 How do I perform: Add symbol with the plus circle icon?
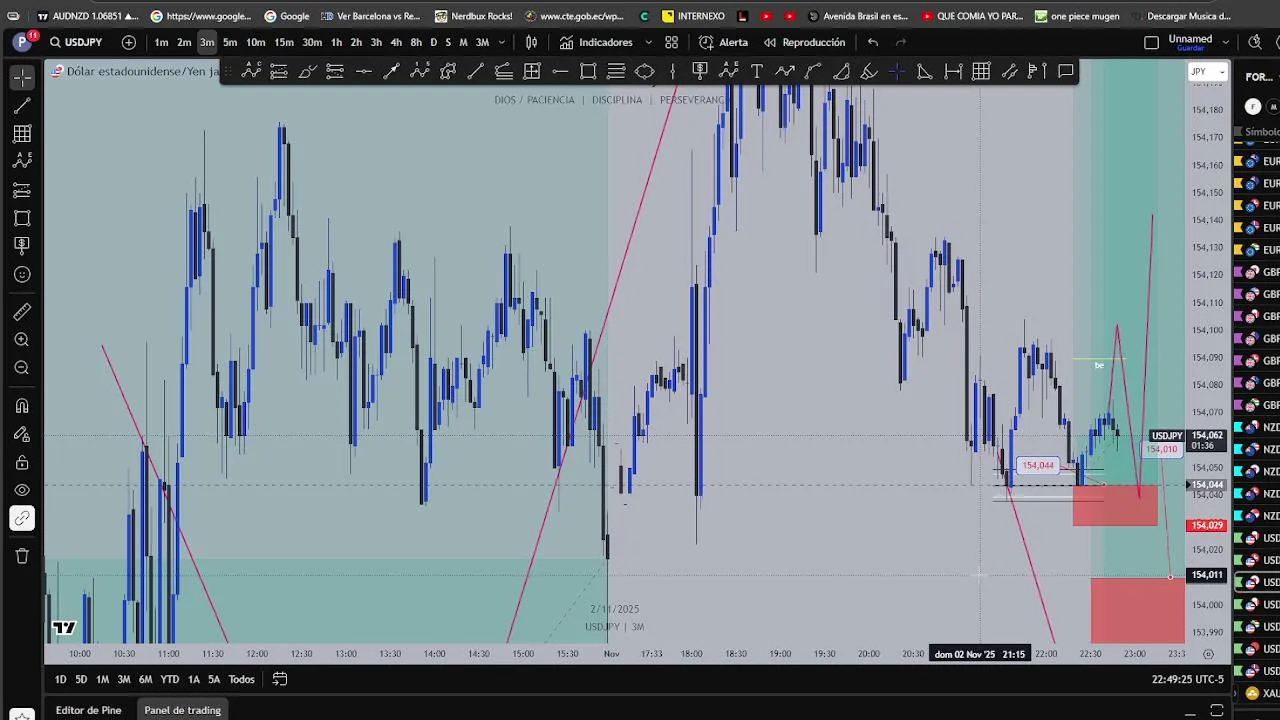point(129,42)
